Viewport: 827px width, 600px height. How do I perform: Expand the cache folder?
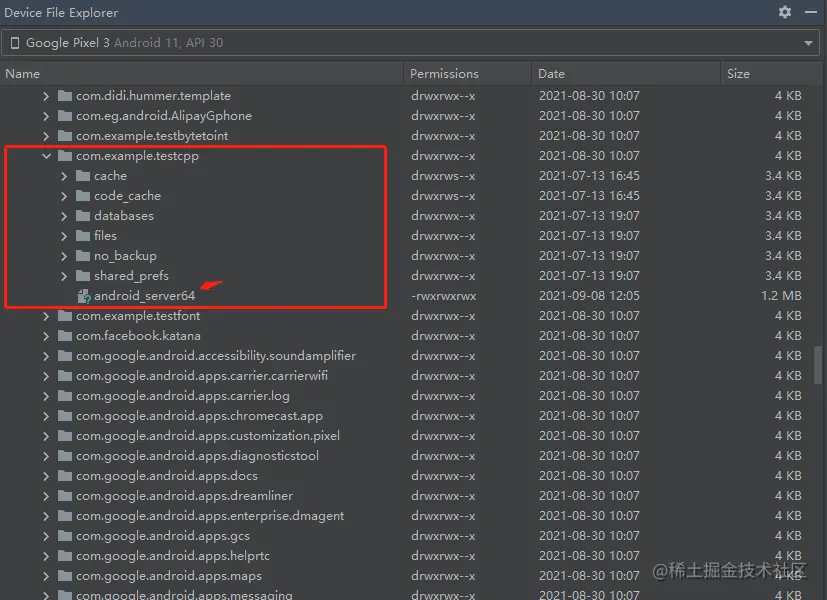(64, 176)
